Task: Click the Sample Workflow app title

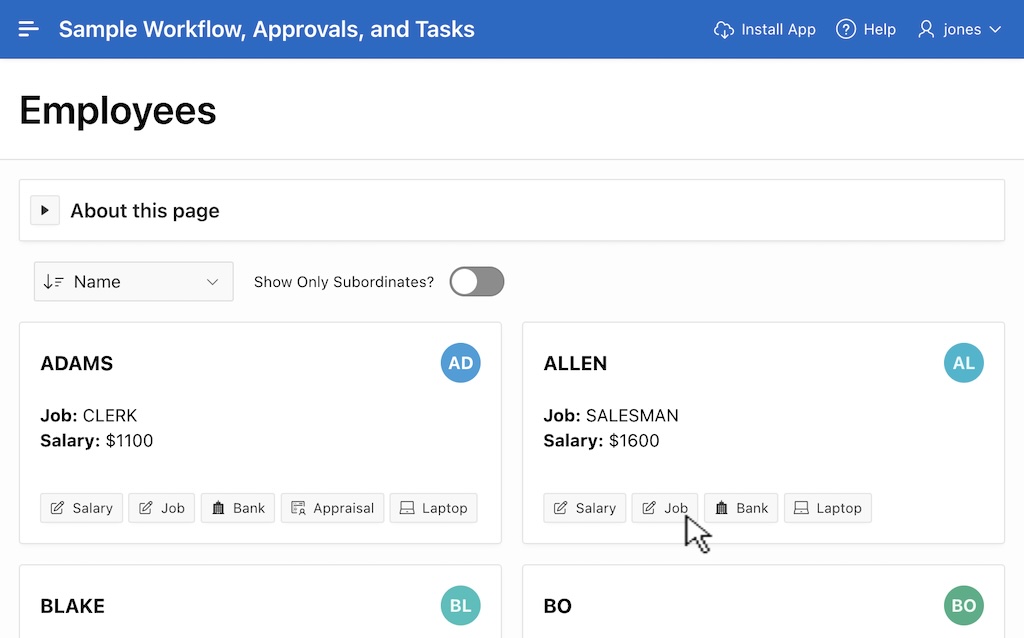Action: coord(266,30)
